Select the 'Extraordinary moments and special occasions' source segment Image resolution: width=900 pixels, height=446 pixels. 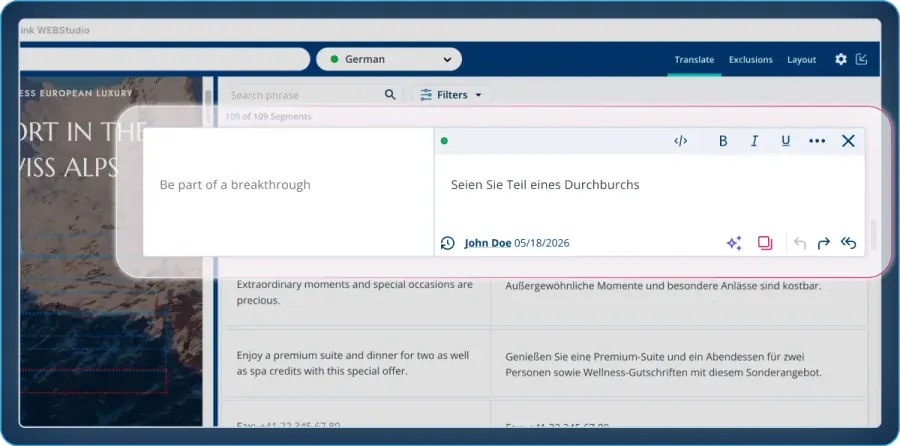(x=356, y=292)
